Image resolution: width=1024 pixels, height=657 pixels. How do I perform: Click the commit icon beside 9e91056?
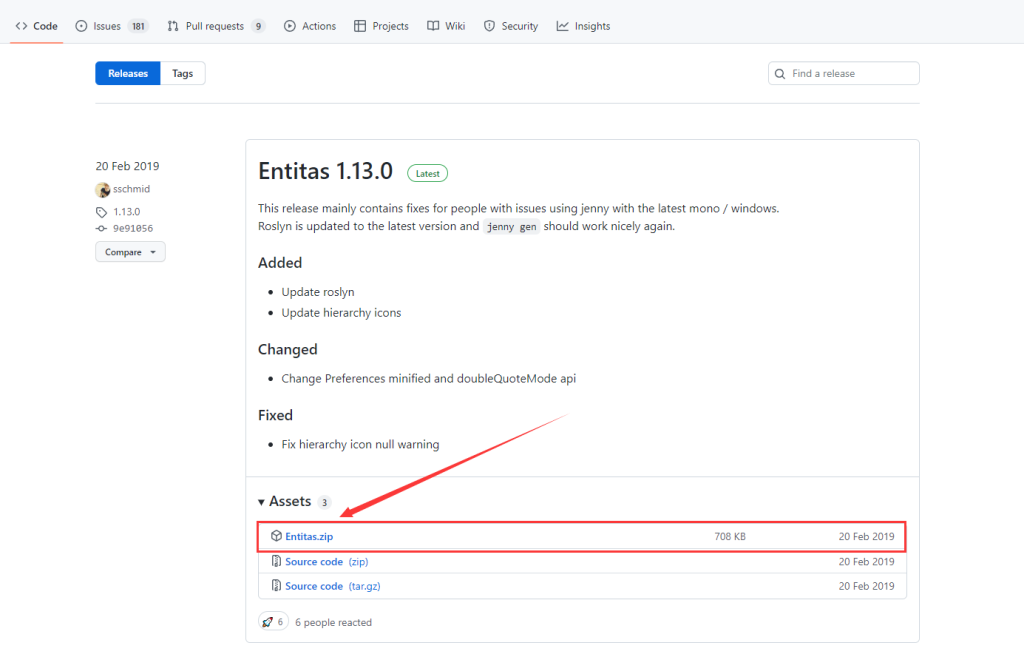click(x=101, y=229)
